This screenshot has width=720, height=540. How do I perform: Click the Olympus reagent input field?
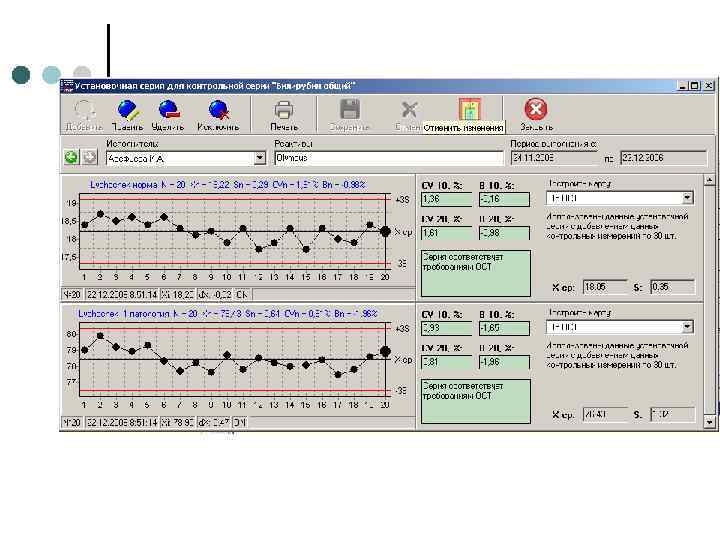(x=388, y=158)
